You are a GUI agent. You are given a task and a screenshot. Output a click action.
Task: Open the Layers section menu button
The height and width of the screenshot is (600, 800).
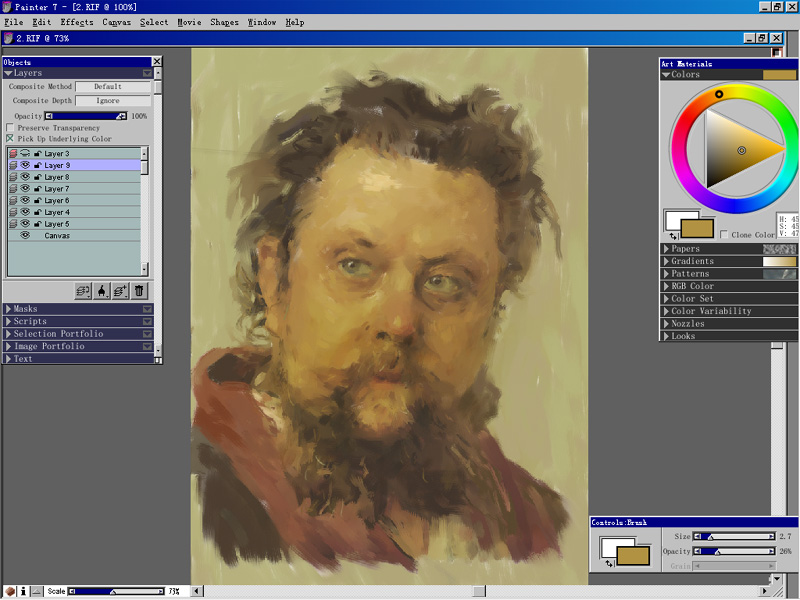pos(147,73)
